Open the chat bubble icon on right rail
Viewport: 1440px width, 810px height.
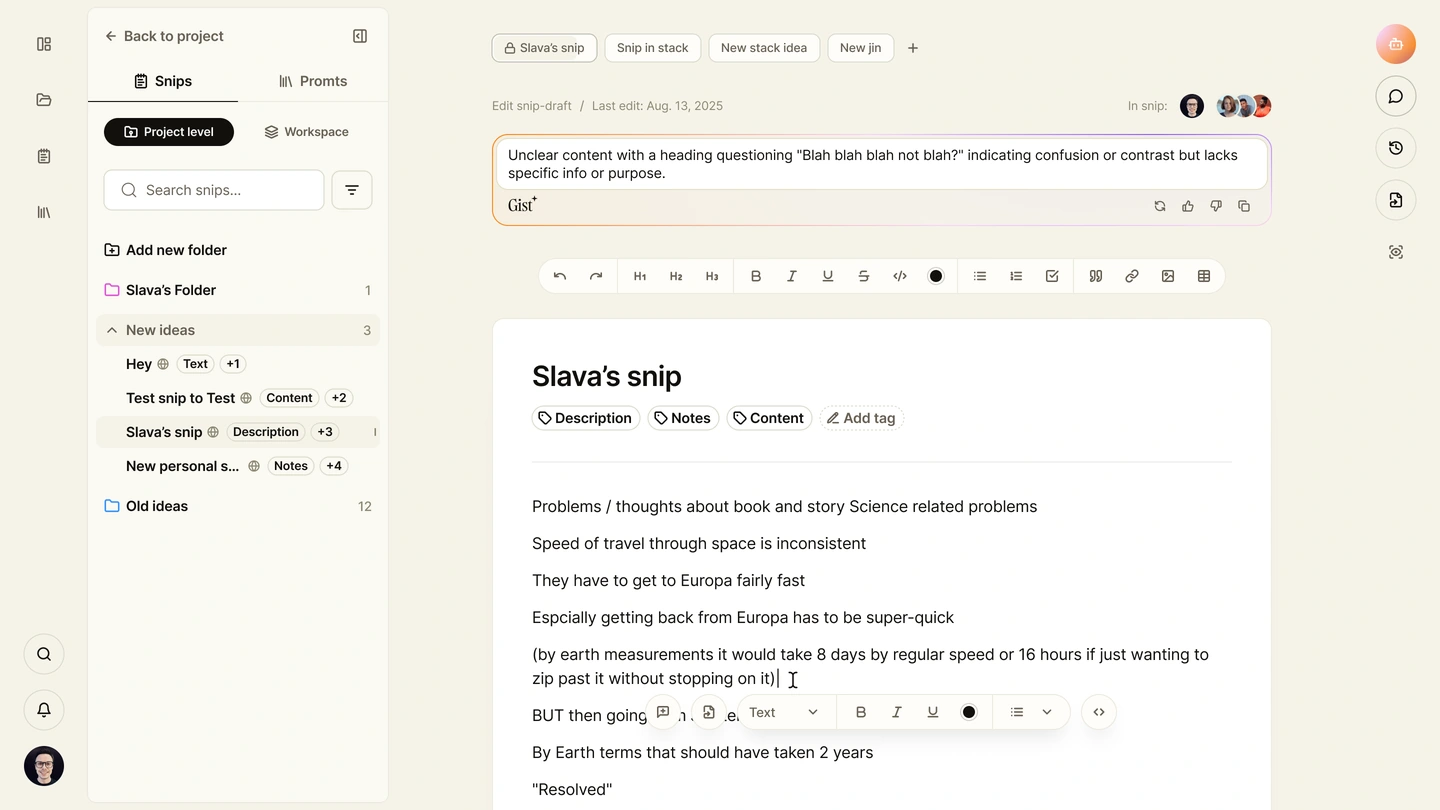(x=1396, y=96)
